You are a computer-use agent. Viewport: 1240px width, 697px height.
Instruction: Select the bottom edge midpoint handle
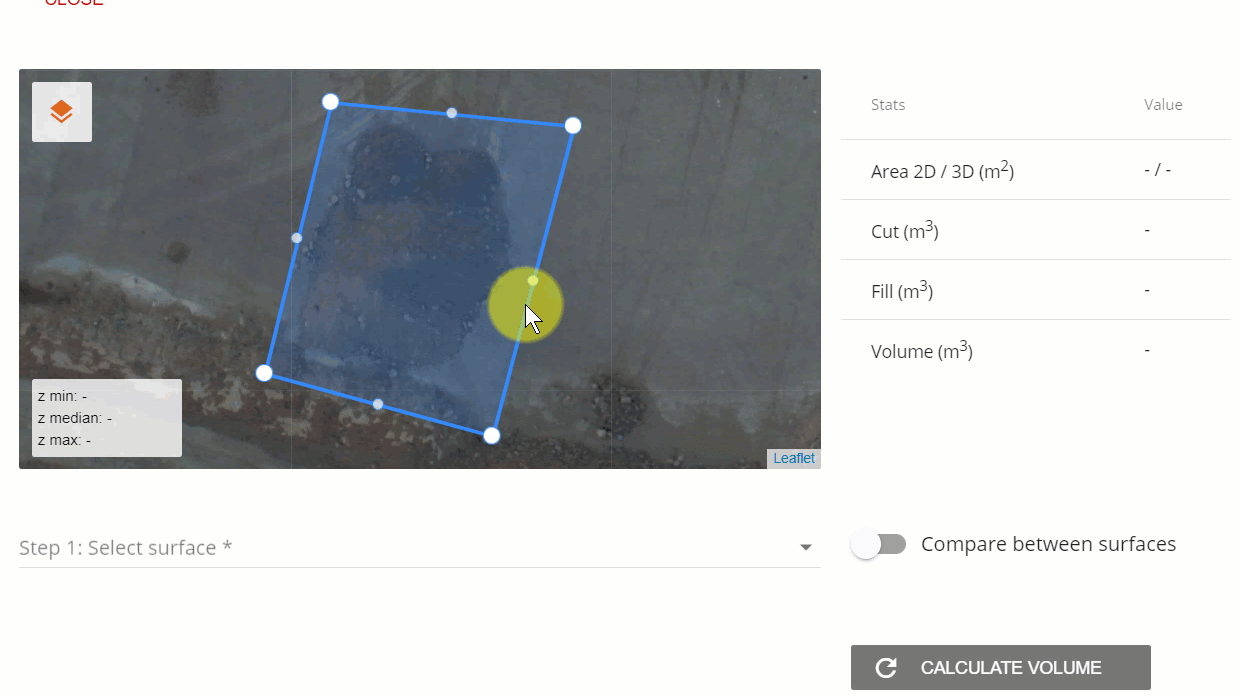click(x=378, y=404)
